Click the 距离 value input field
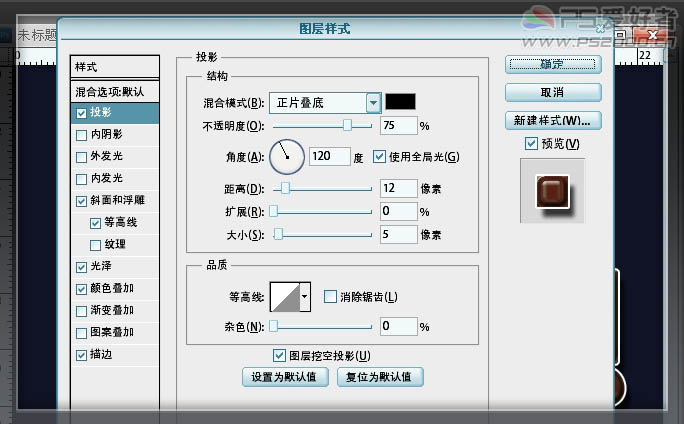The width and height of the screenshot is (684, 424). tap(398, 188)
